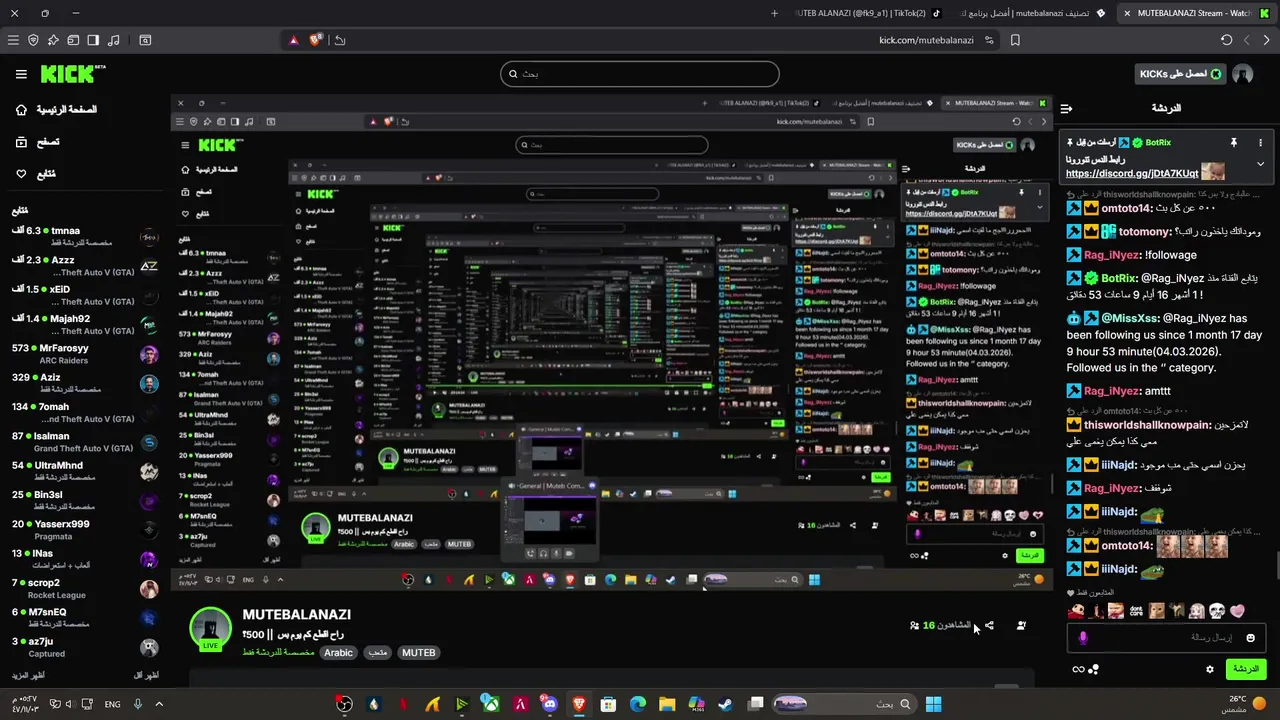Open the emoji picker in chat

[x=1250, y=638]
